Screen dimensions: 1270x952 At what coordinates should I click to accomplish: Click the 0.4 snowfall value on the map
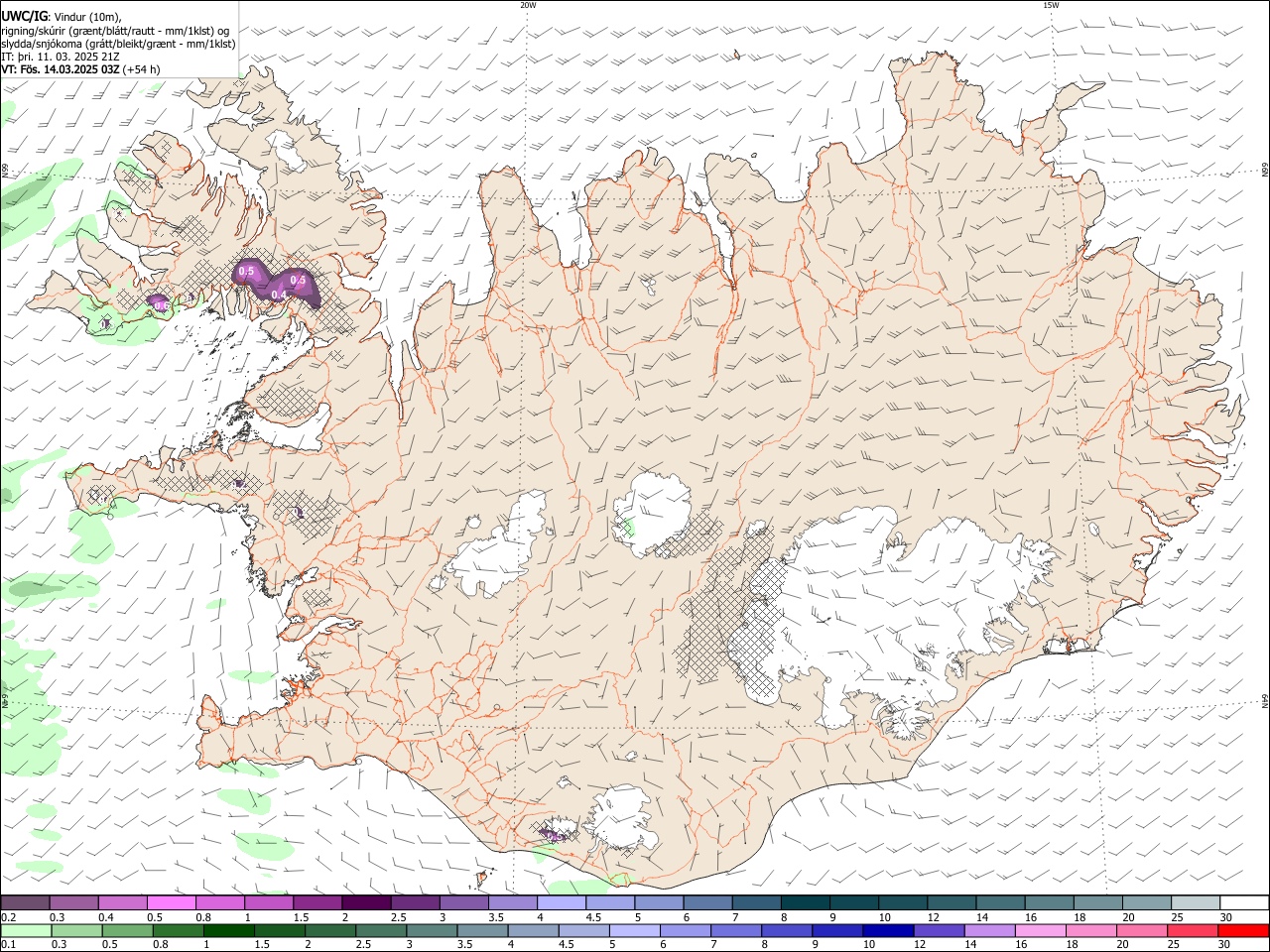click(x=279, y=295)
